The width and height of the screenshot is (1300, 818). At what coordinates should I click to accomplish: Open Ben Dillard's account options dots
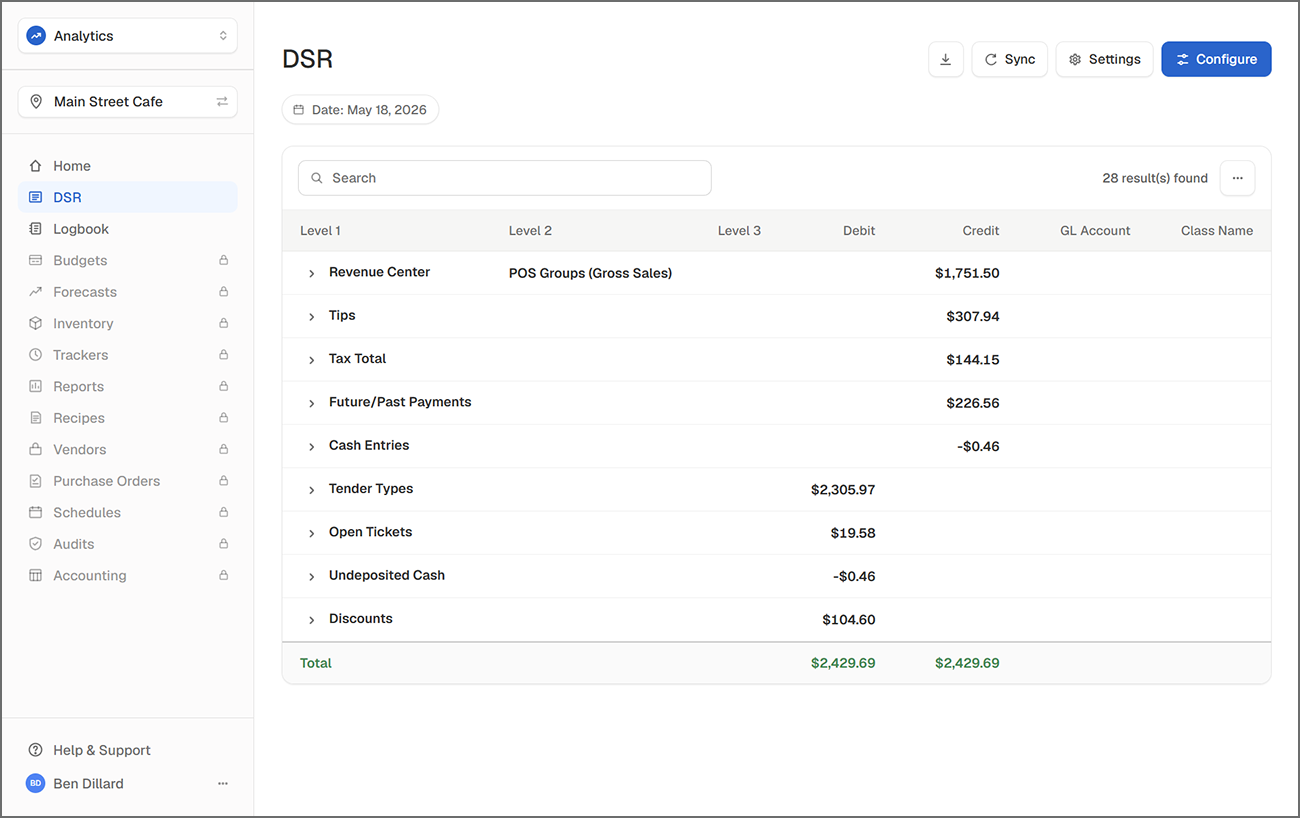point(223,784)
